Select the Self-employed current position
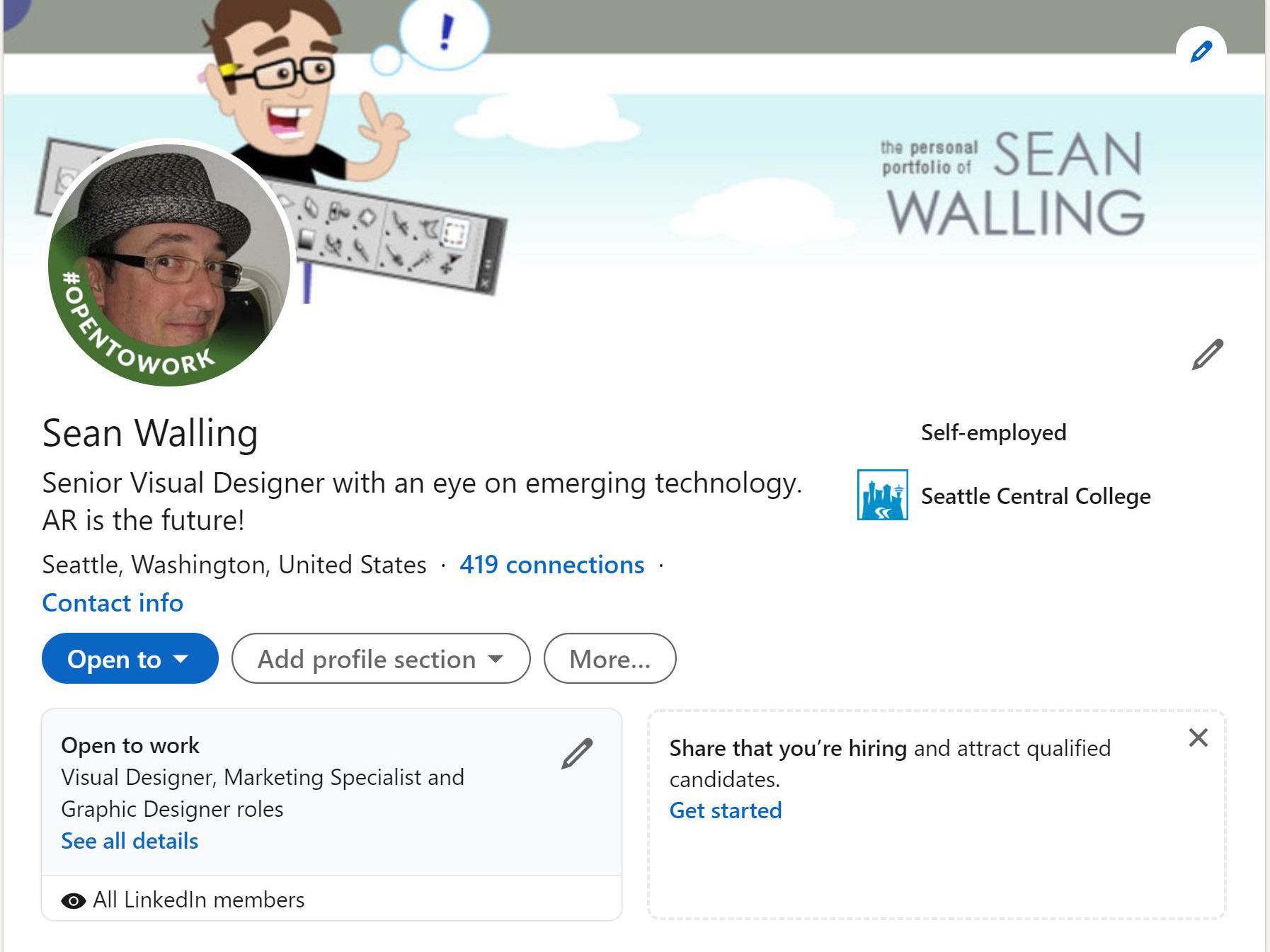Image resolution: width=1270 pixels, height=952 pixels. tap(993, 432)
